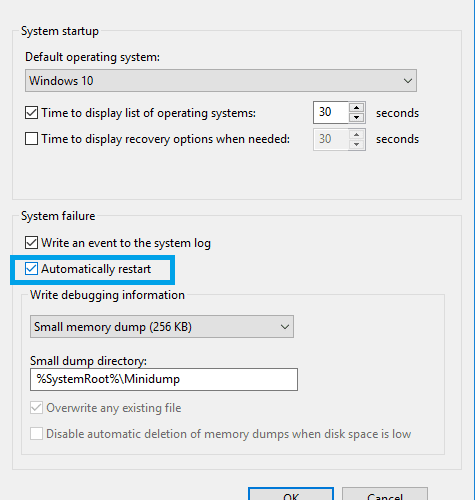Uncheck Time to display list of operating systems
Image resolution: width=475 pixels, height=500 pixels.
31,113
